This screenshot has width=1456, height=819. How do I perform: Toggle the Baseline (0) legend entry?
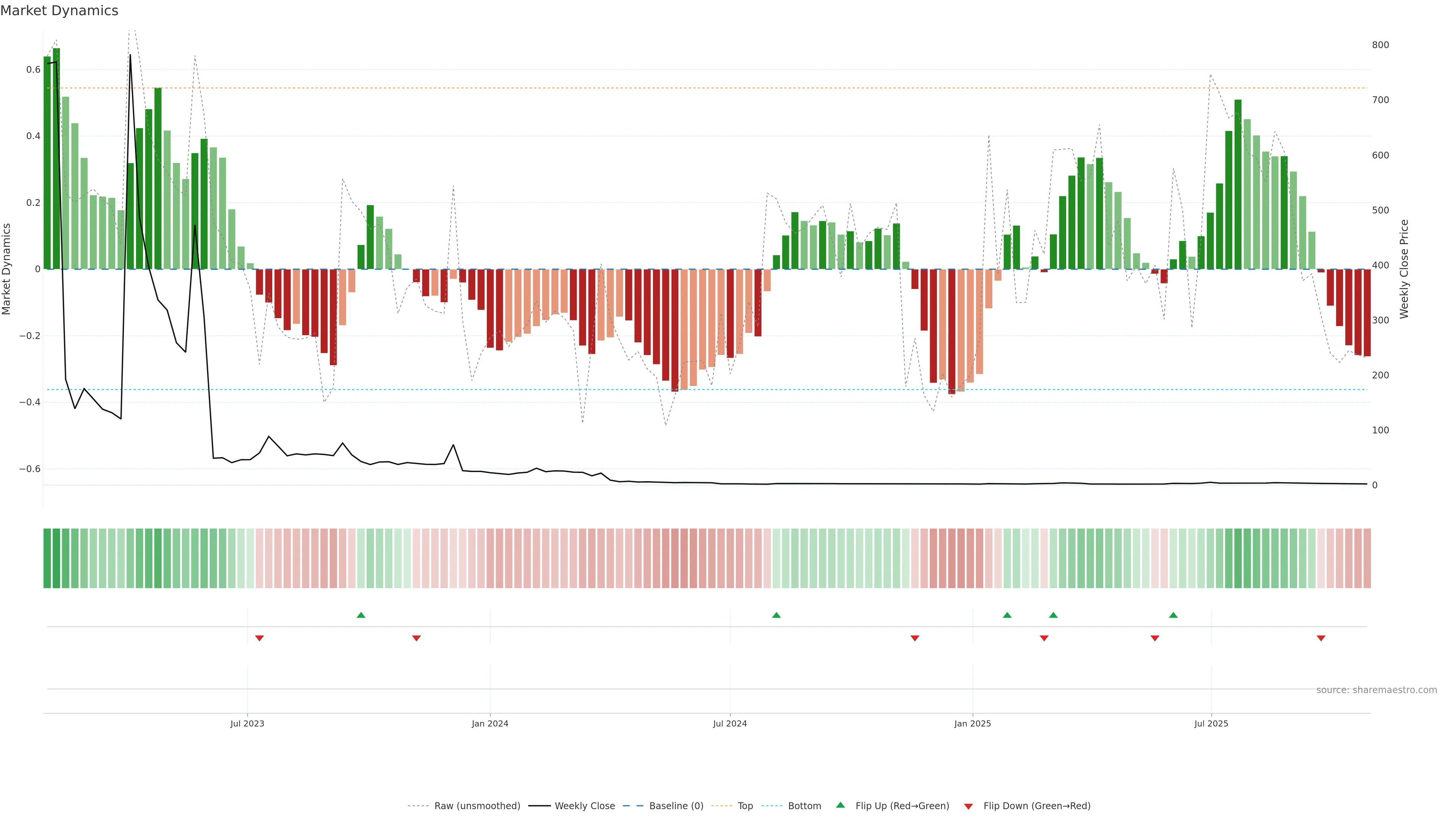[x=676, y=806]
